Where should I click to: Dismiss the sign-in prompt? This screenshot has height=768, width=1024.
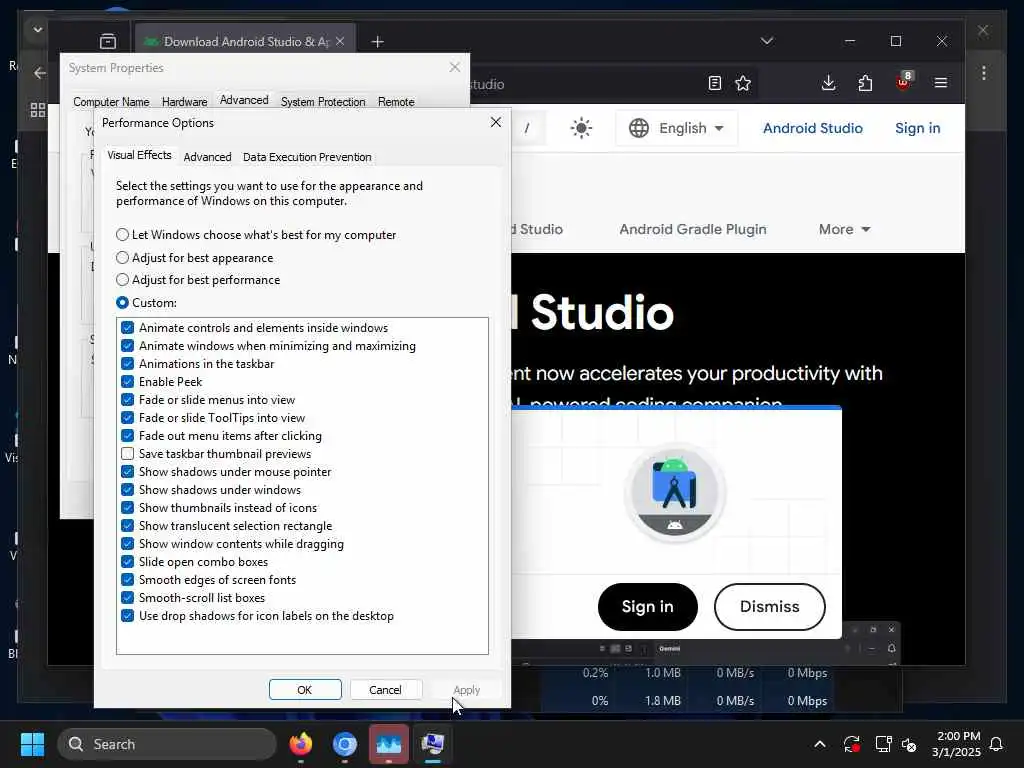coord(769,607)
